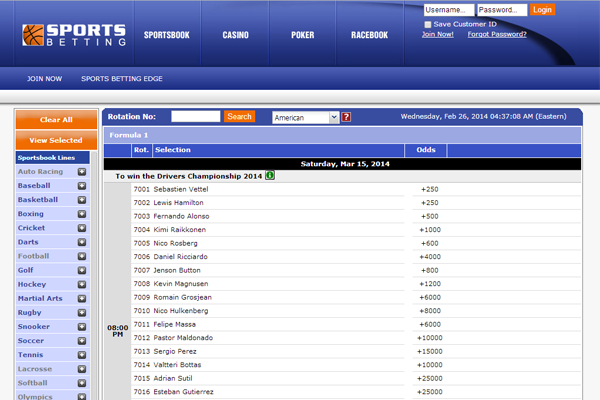
Task: Select Kimi Raikkonen +1000 odds
Action: 430,230
